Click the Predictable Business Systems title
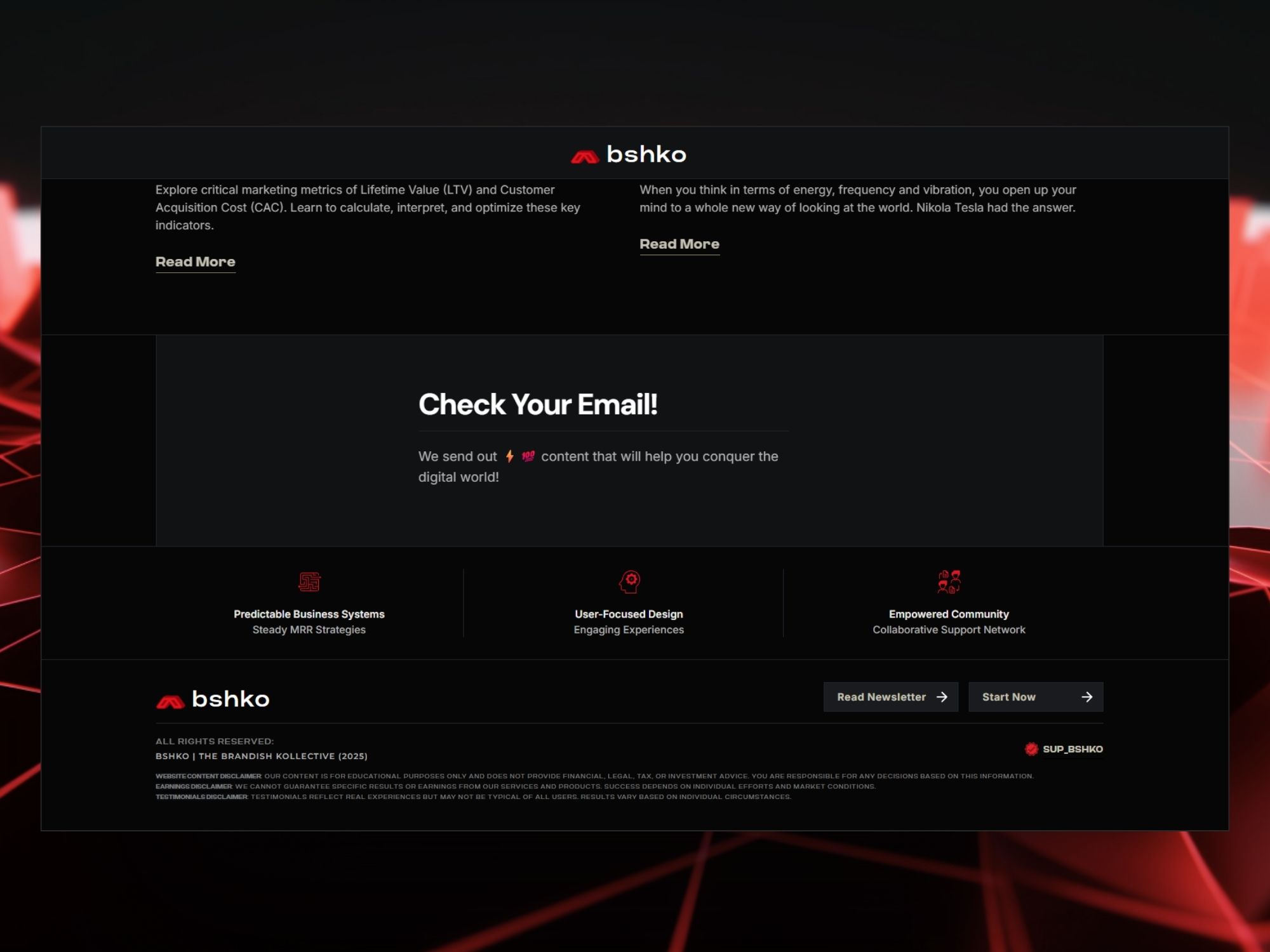This screenshot has width=1270, height=952. coord(309,614)
